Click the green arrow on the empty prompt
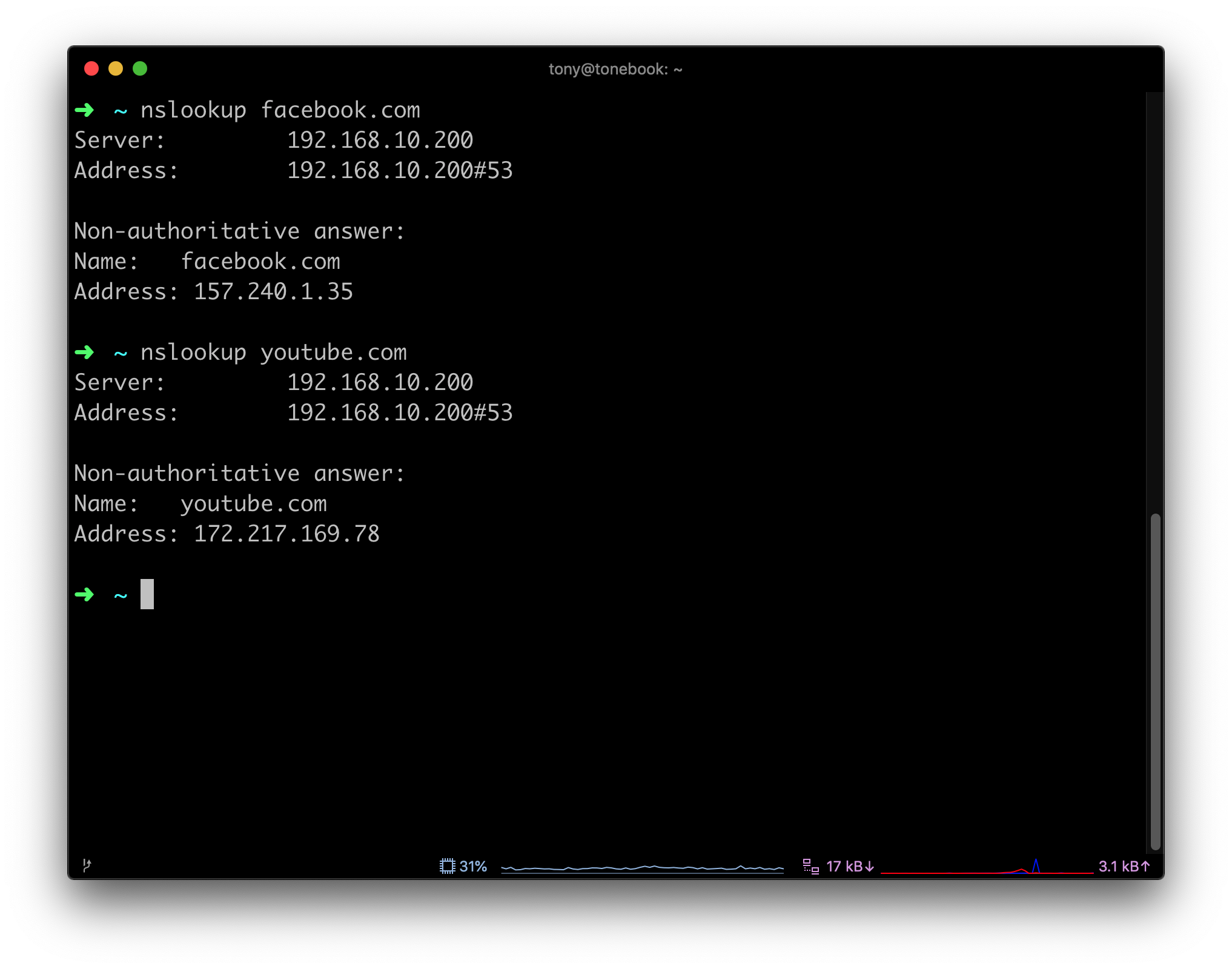Screen dimensions: 1232x969 point(85,594)
